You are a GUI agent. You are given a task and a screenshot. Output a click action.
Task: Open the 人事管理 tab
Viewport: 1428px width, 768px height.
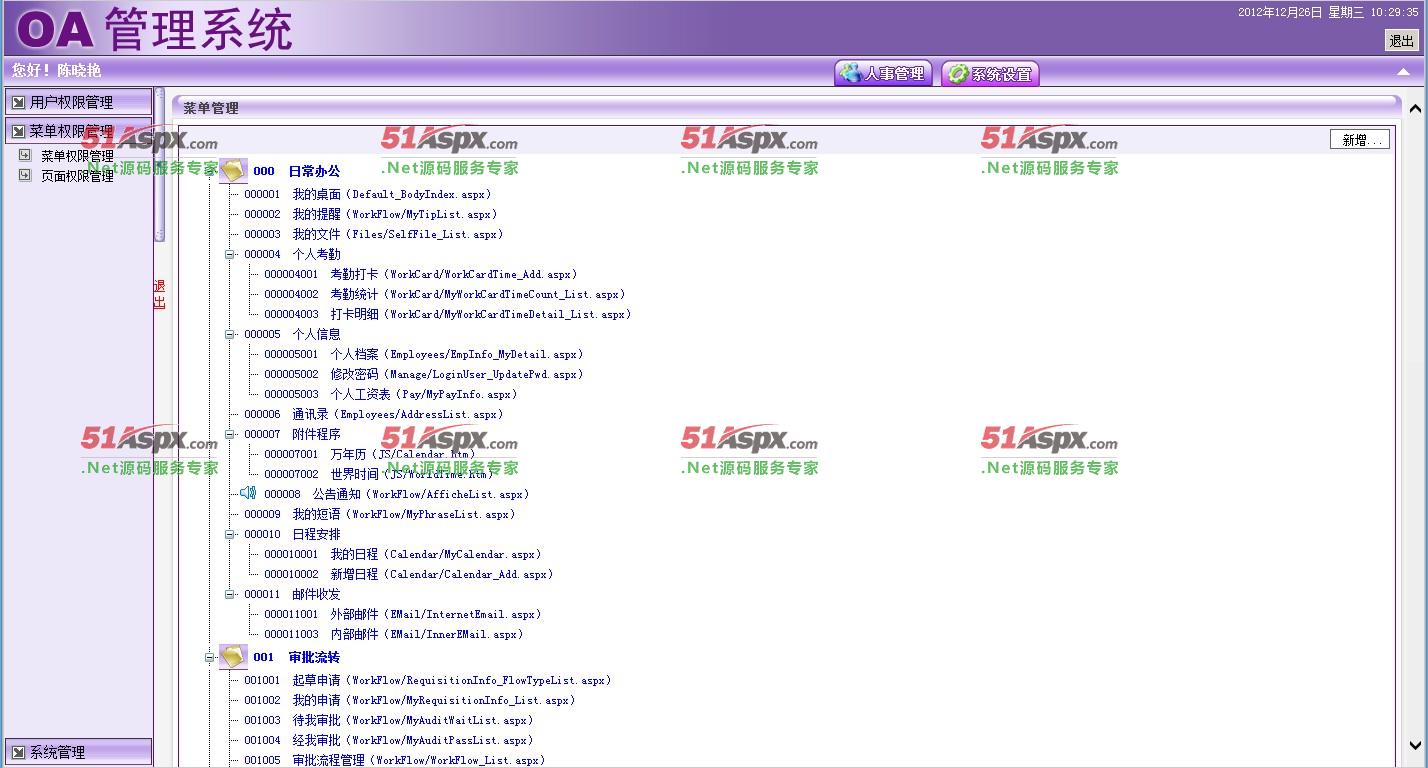tap(884, 73)
